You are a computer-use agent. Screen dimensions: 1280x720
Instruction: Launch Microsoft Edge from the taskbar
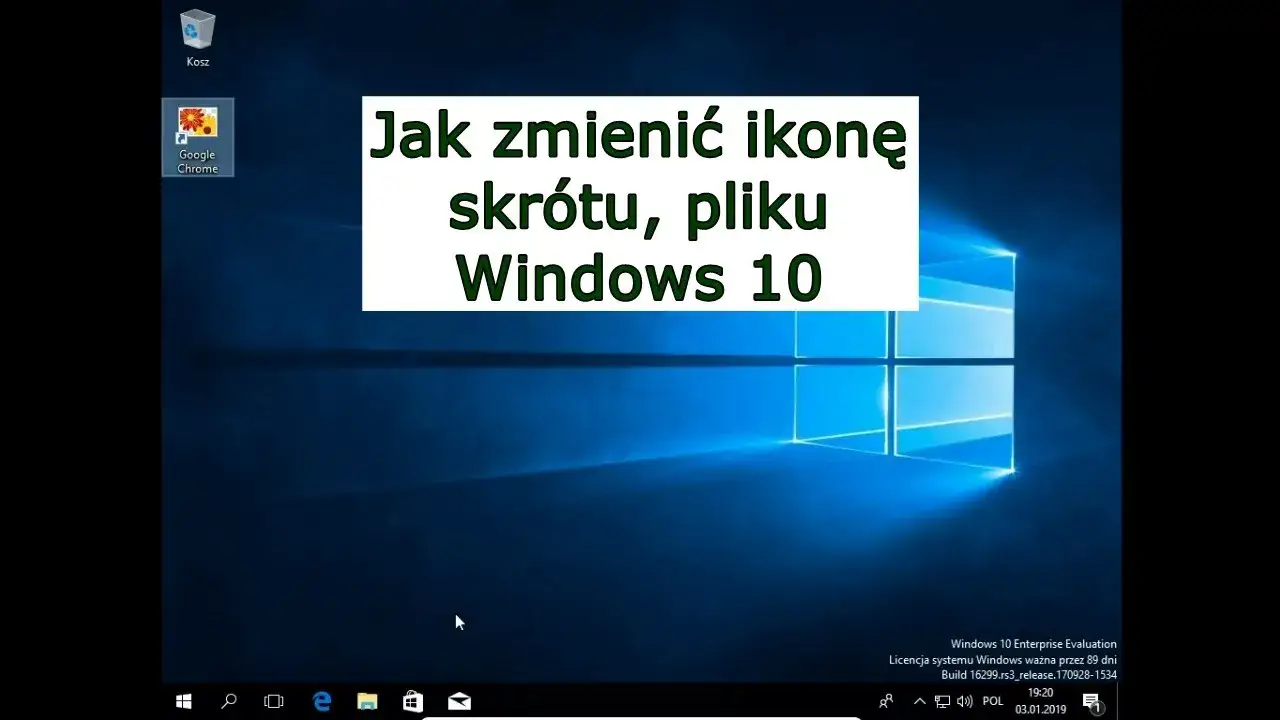(321, 701)
